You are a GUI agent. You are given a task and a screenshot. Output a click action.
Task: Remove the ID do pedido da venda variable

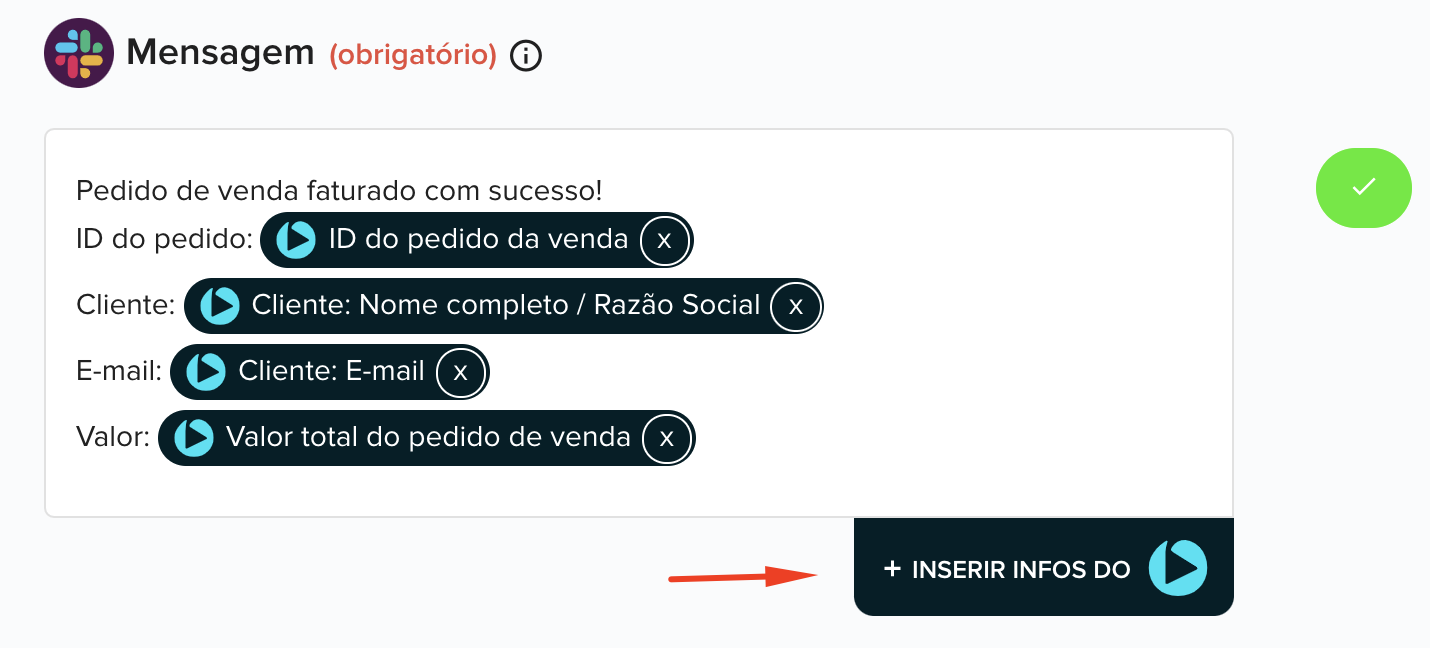663,240
